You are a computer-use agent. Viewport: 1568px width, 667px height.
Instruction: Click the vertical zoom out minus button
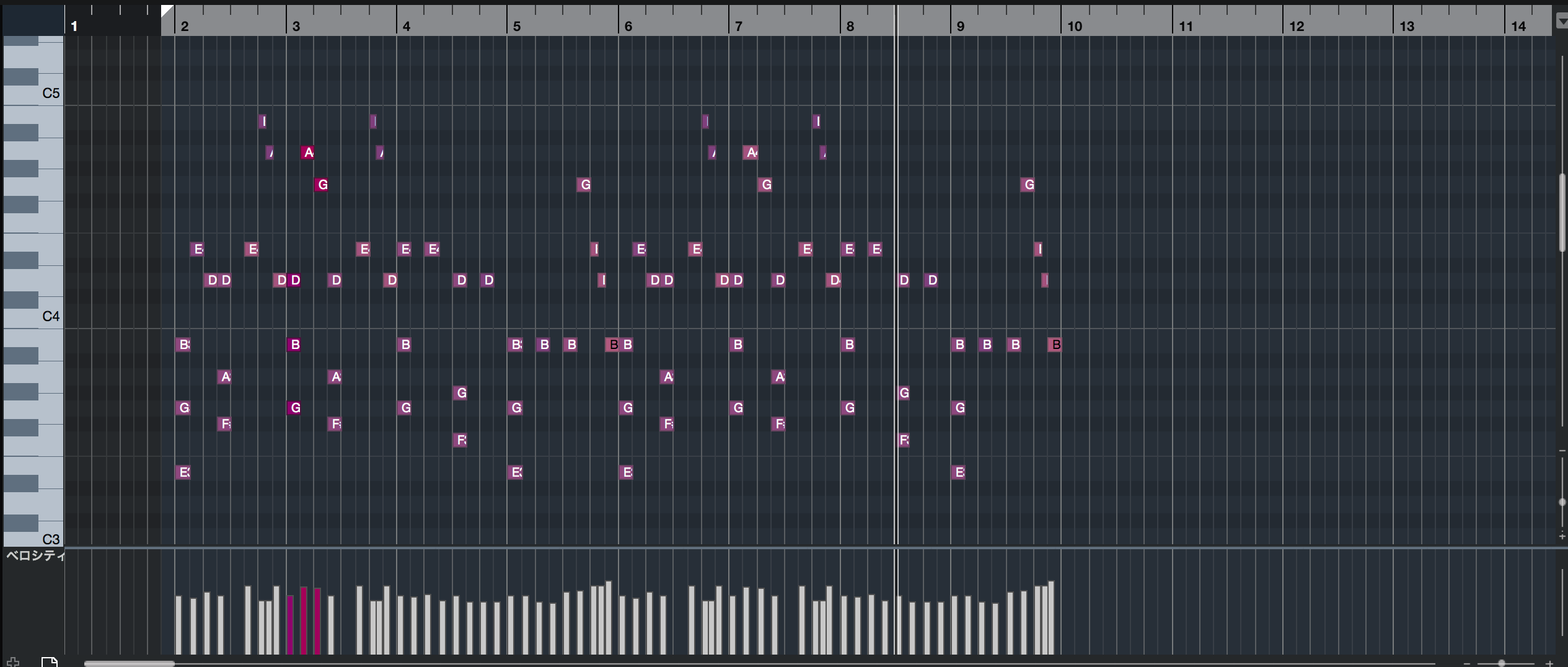(1562, 451)
